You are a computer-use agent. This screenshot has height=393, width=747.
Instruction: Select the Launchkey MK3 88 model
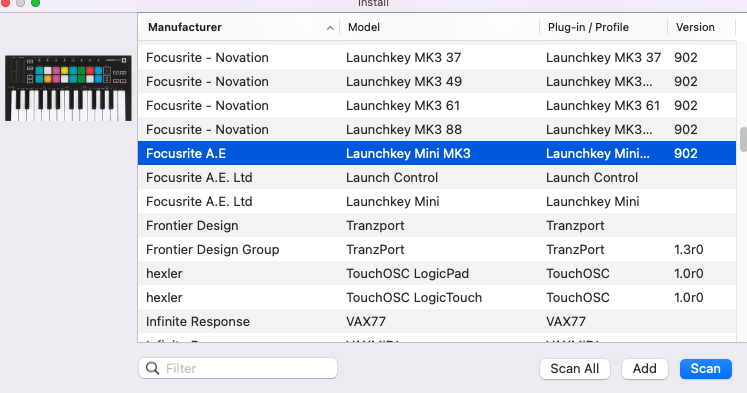(x=404, y=130)
